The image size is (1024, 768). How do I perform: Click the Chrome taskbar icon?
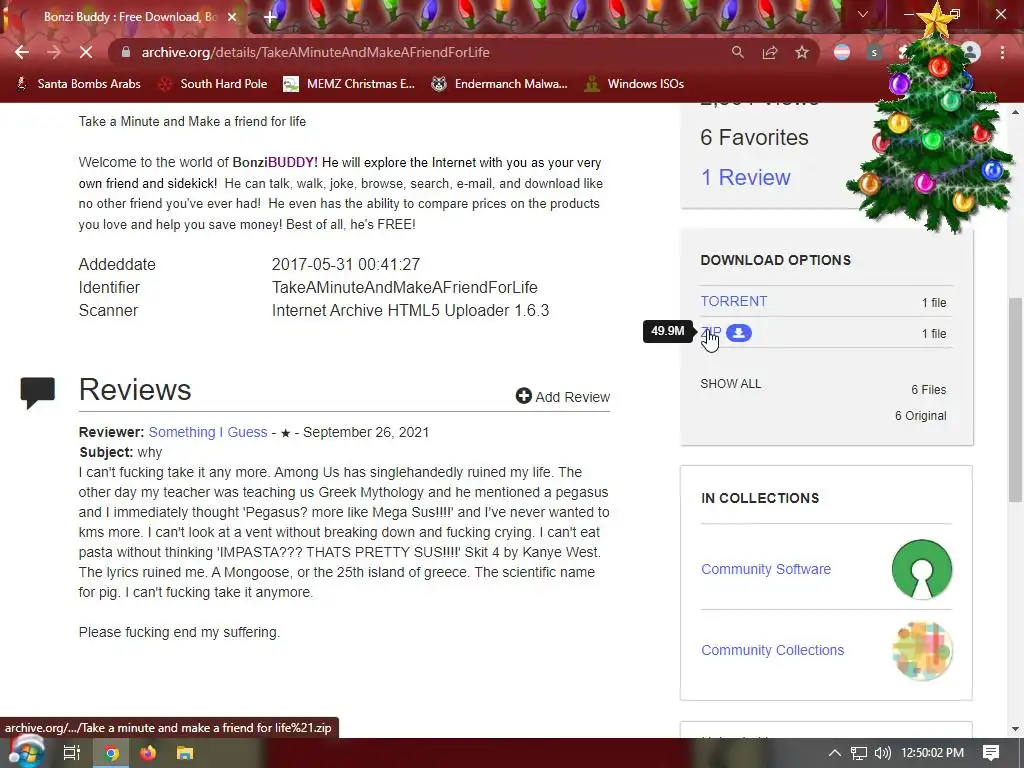coord(112,753)
